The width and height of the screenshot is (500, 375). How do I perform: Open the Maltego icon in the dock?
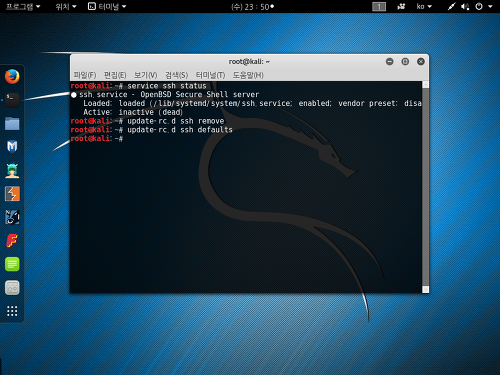[12, 217]
